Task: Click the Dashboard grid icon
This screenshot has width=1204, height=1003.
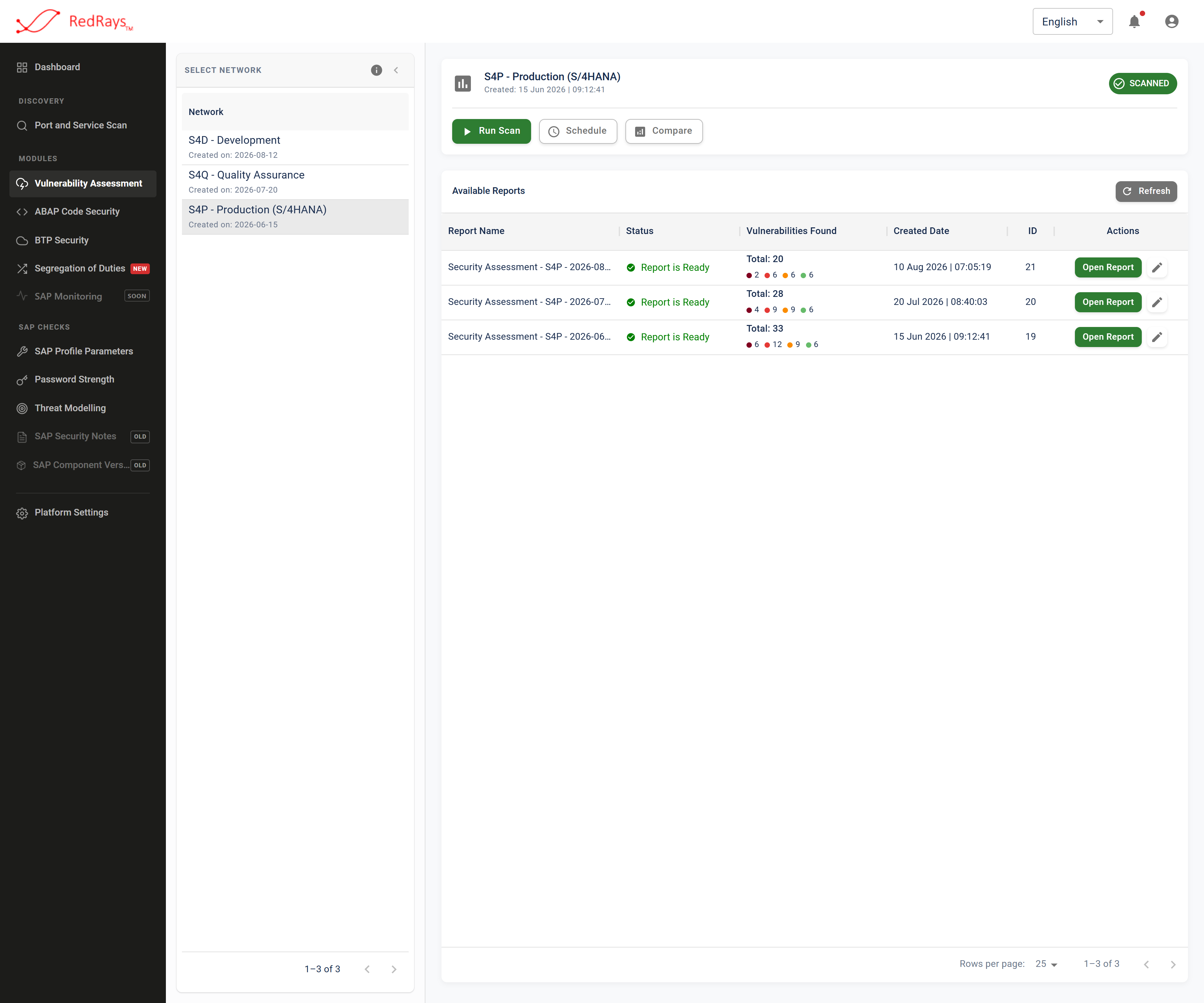Action: [x=22, y=67]
